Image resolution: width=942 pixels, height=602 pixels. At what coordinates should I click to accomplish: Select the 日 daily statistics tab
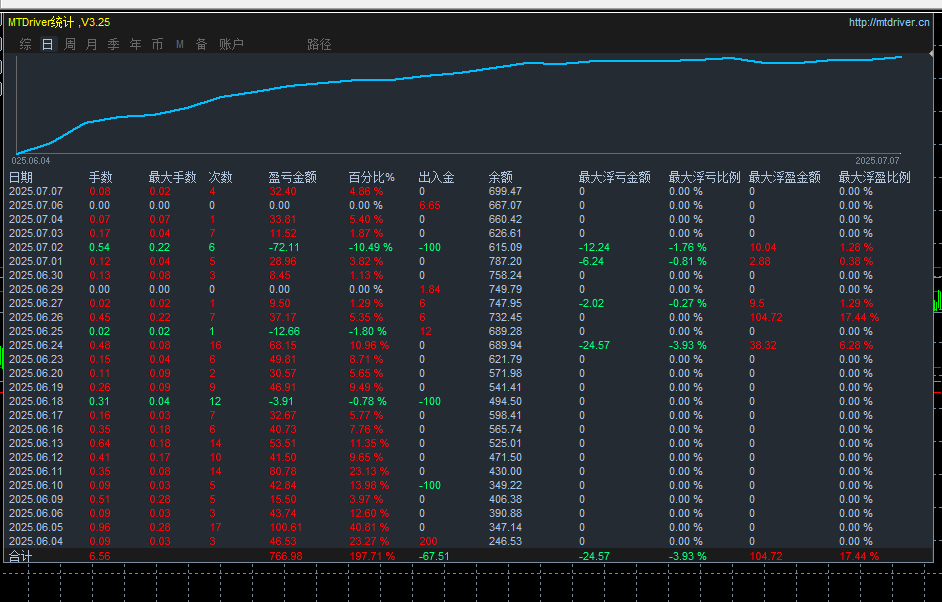point(47,44)
